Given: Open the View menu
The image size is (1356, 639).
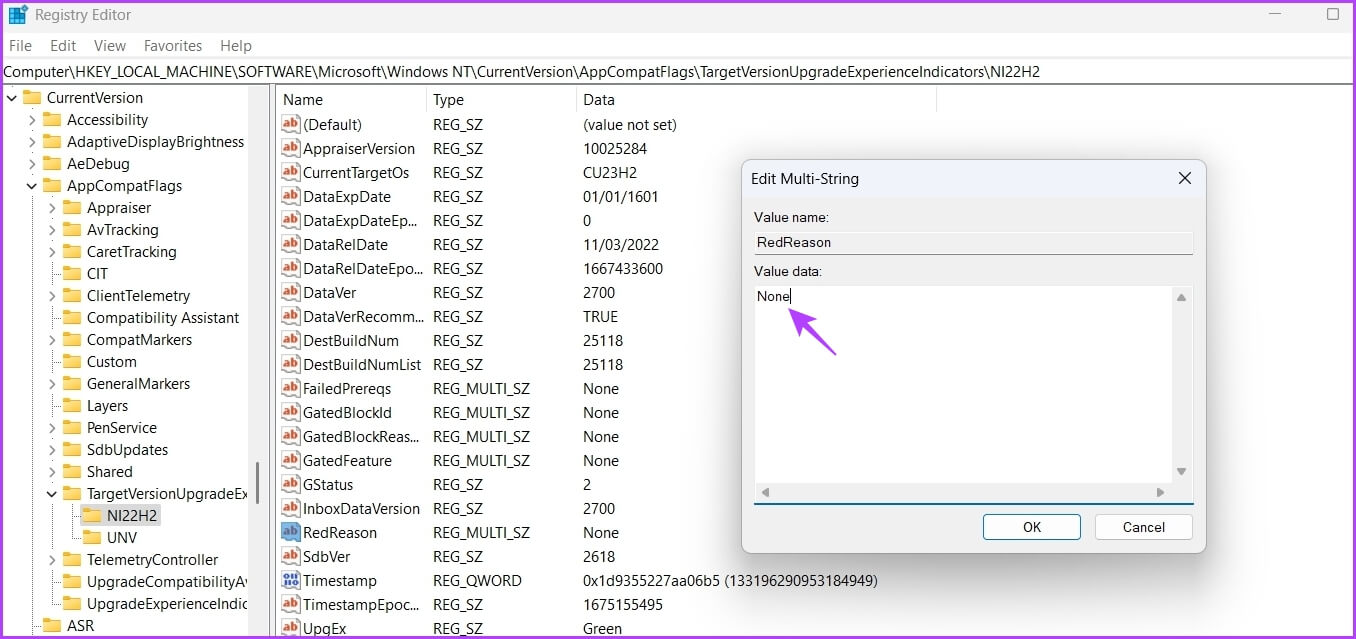Looking at the screenshot, I should click(110, 46).
